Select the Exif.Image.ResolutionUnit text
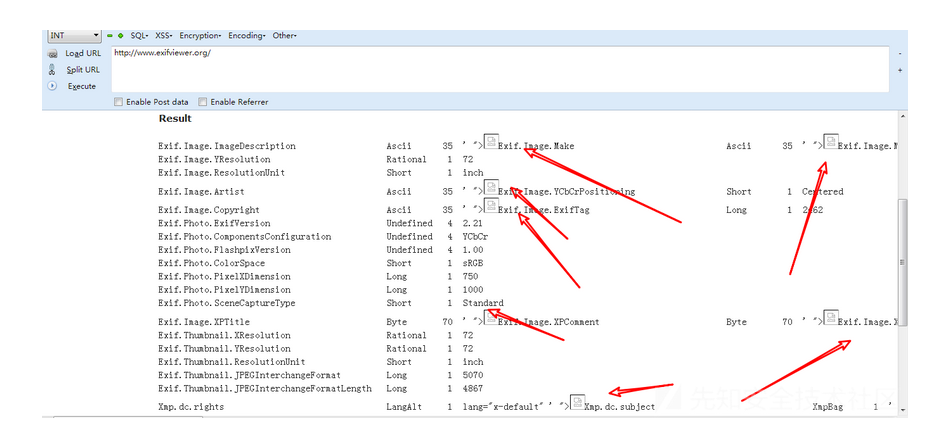 (x=221, y=172)
